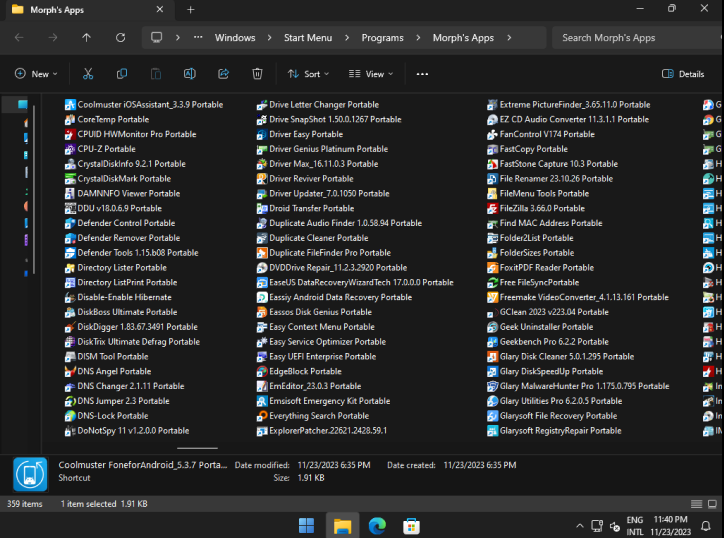Show hidden system tray icons chevron
724x538 pixels.
click(580, 526)
